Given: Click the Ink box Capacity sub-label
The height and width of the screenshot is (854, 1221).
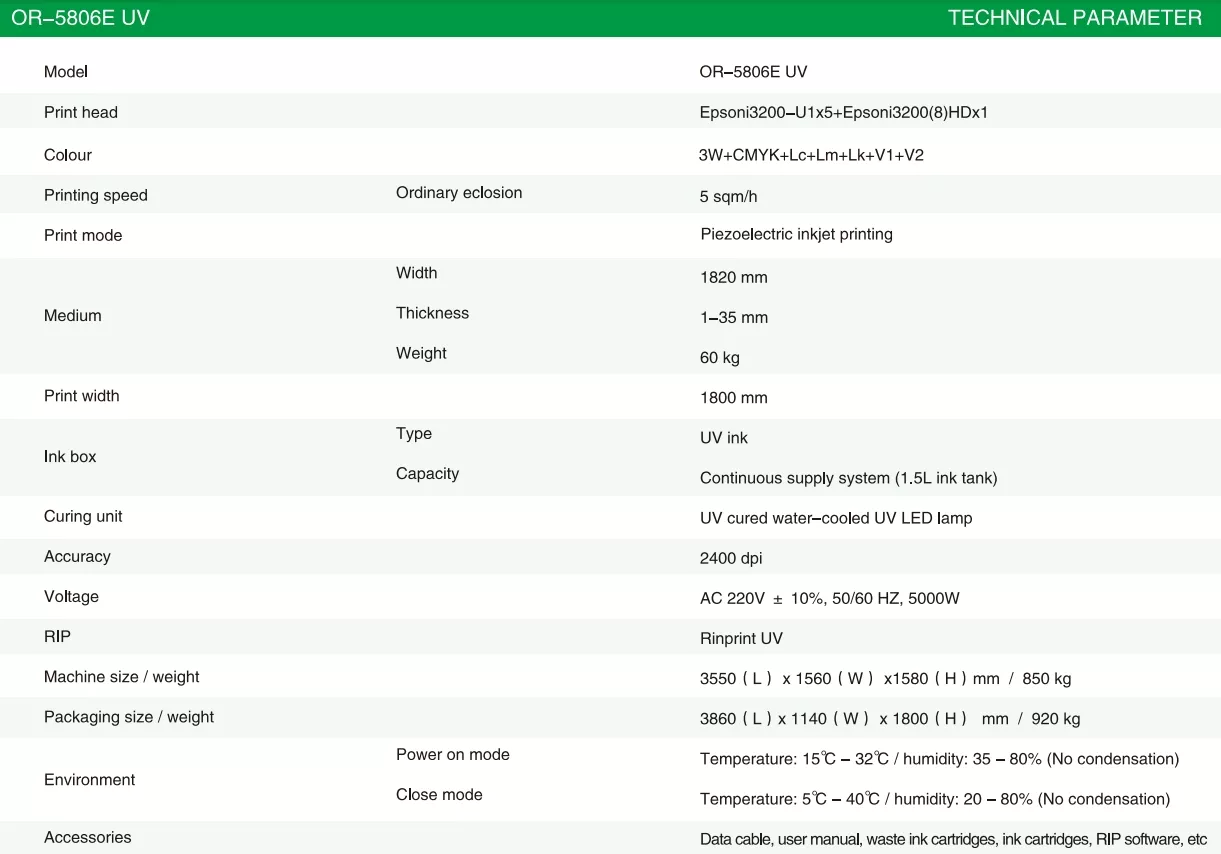Looking at the screenshot, I should [x=427, y=474].
